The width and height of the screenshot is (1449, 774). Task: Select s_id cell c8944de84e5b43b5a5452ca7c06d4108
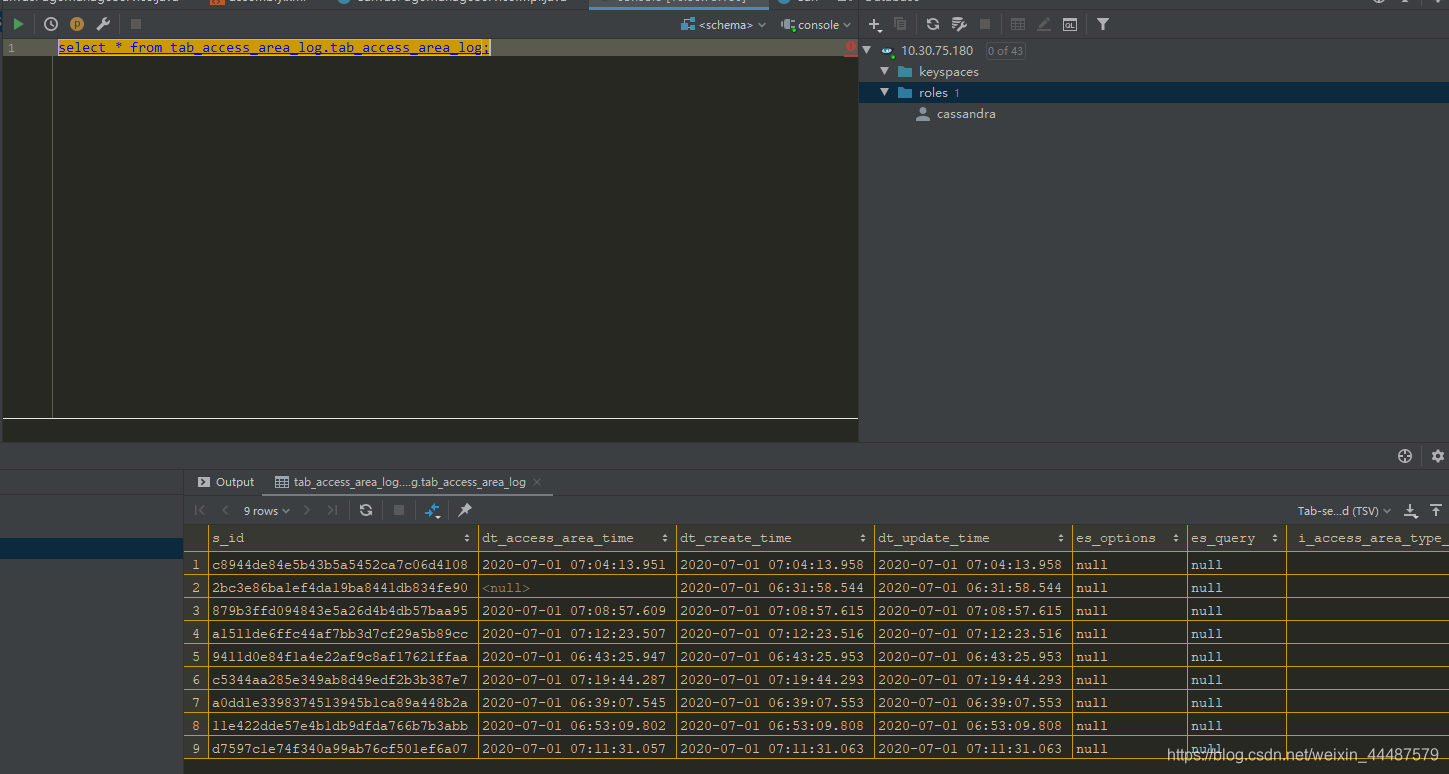click(x=343, y=564)
